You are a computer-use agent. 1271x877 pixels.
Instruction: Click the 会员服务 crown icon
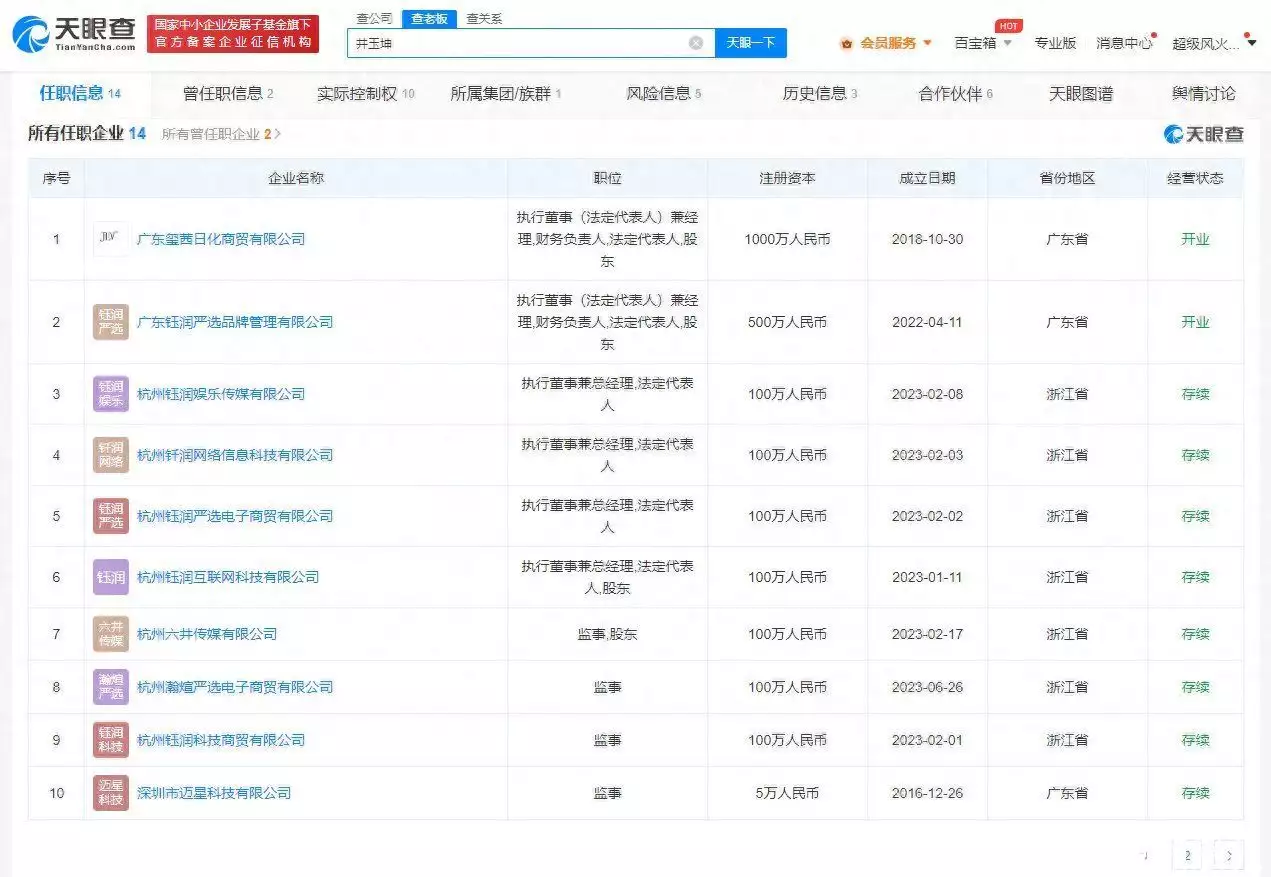[847, 43]
